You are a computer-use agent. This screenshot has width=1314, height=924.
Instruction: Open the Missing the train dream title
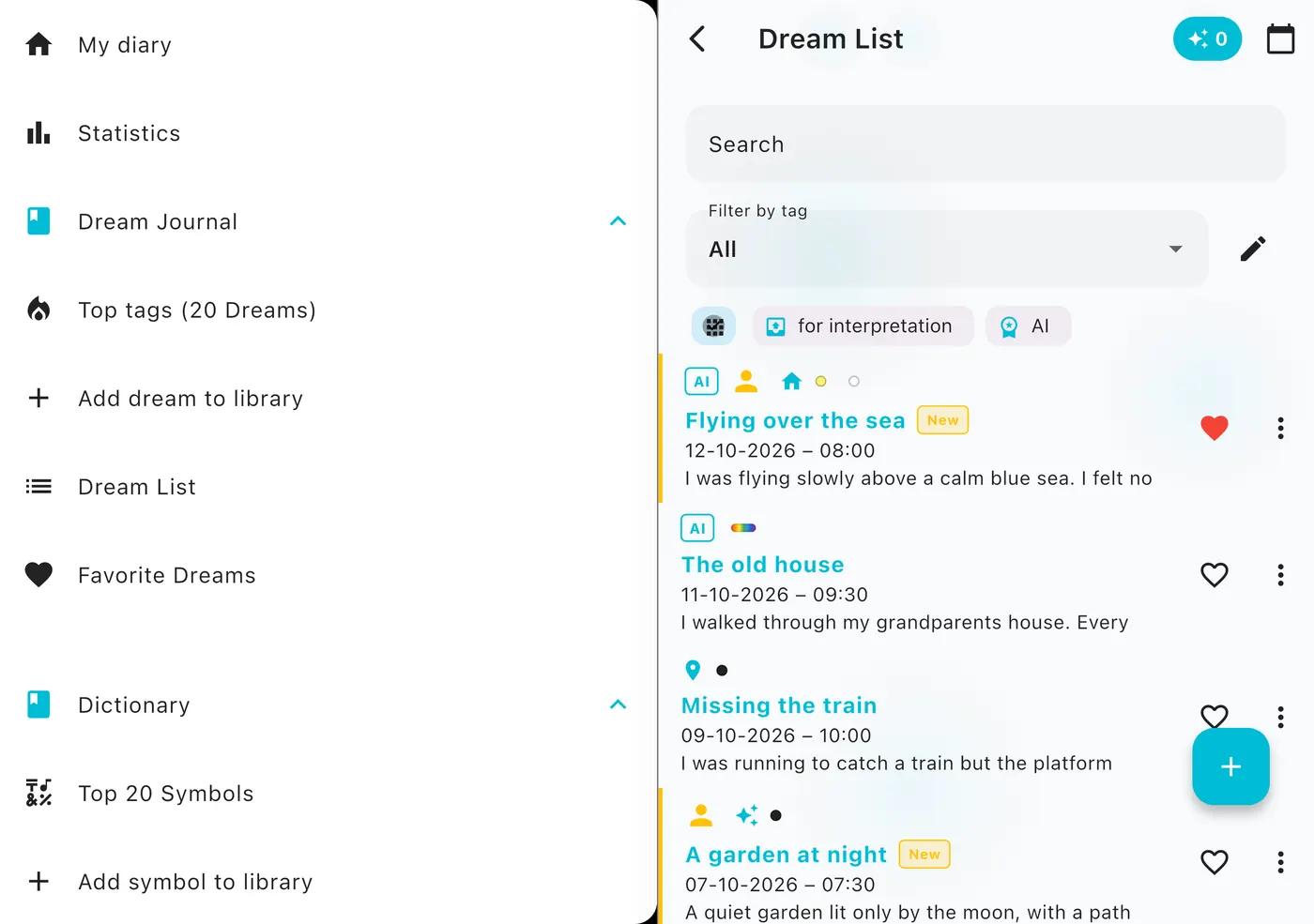(779, 705)
